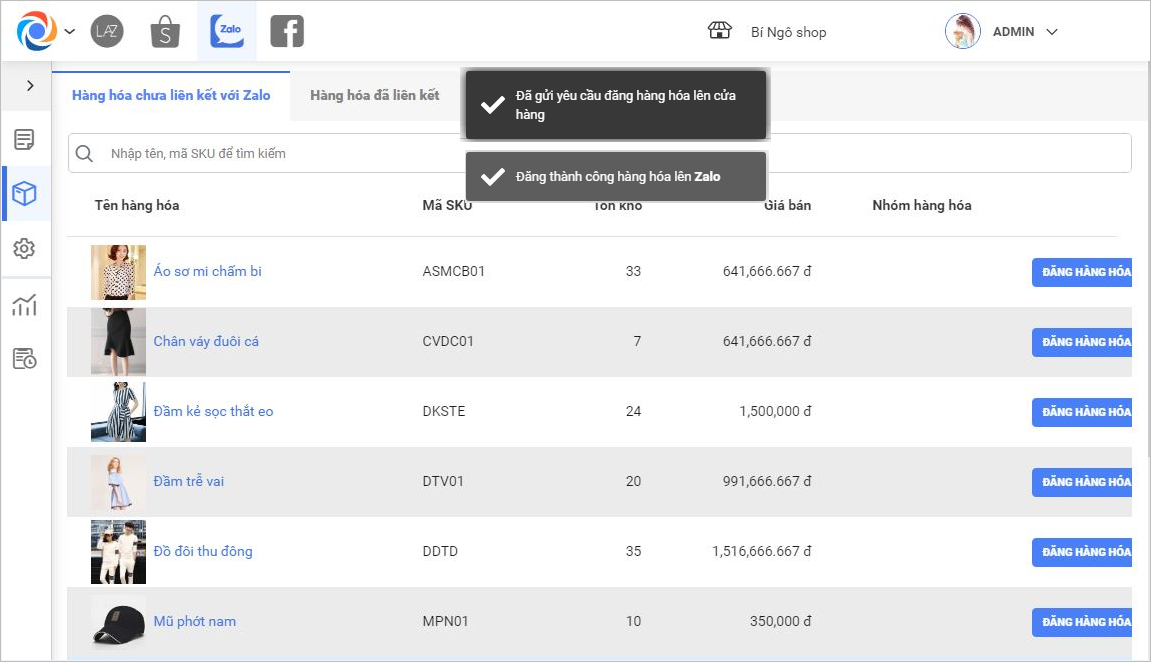Image resolution: width=1151 pixels, height=662 pixels.
Task: Open the sync history sidebar icon
Action: pyautogui.click(x=25, y=358)
